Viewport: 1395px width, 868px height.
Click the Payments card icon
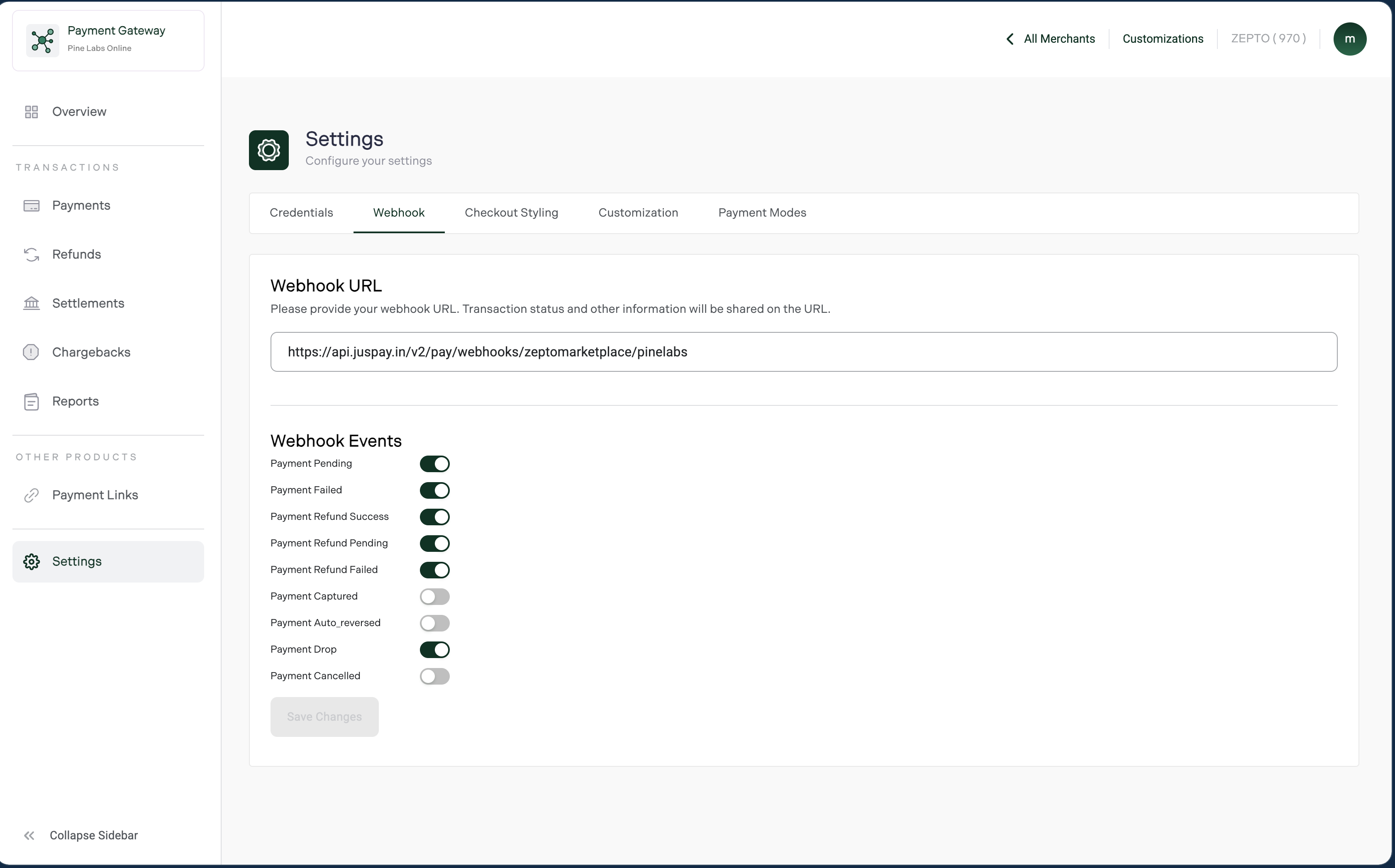(x=32, y=205)
